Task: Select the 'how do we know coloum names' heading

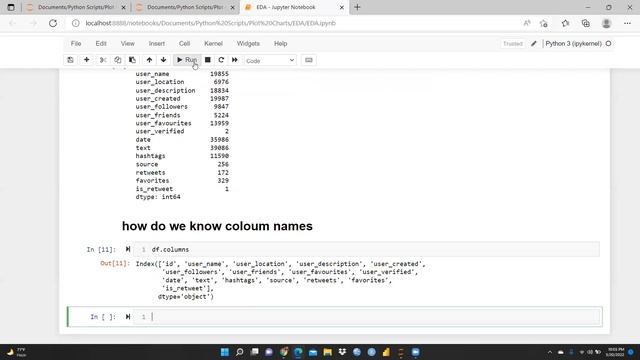Action: click(217, 226)
